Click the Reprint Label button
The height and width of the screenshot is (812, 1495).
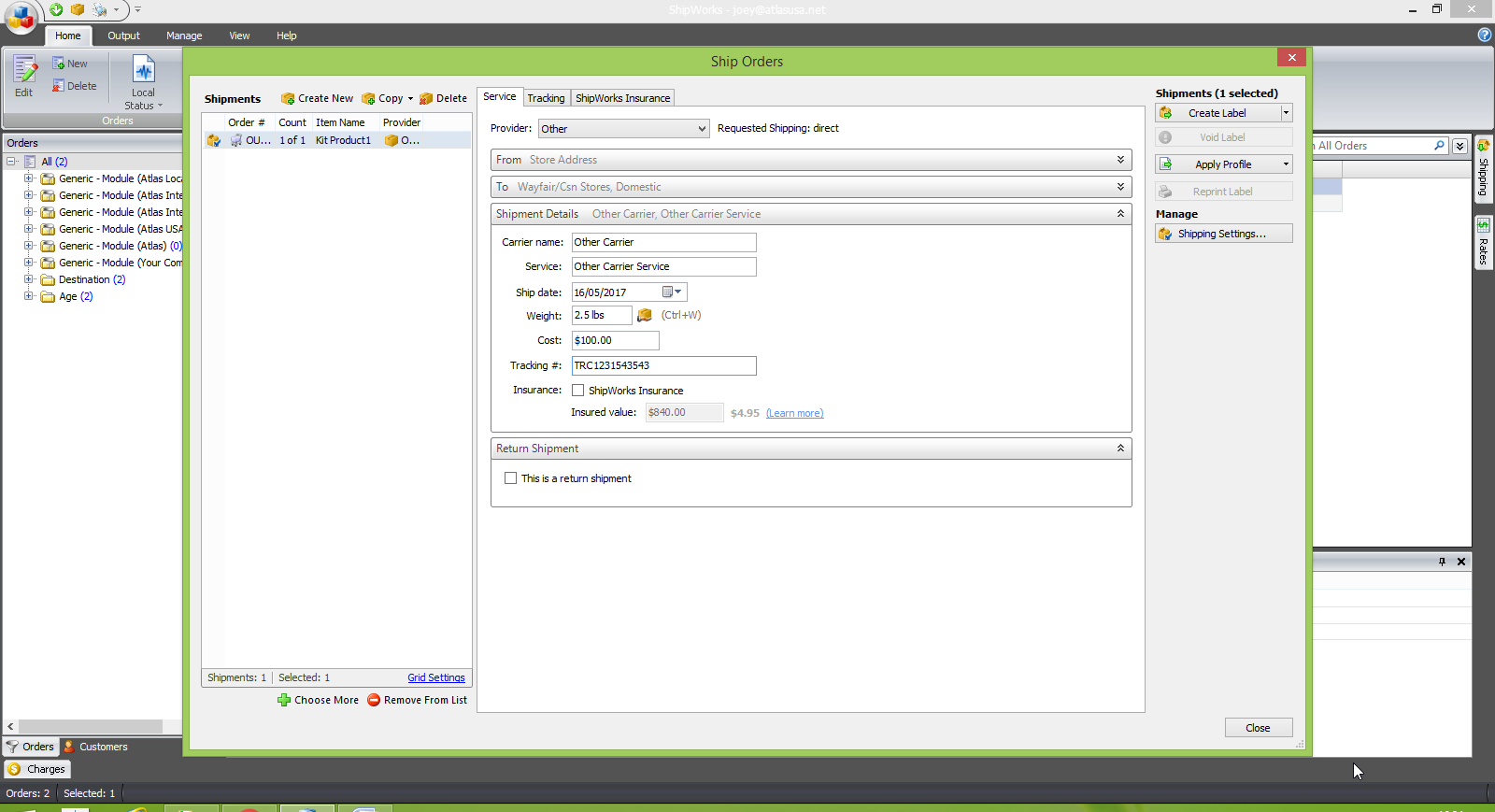coord(1224,192)
